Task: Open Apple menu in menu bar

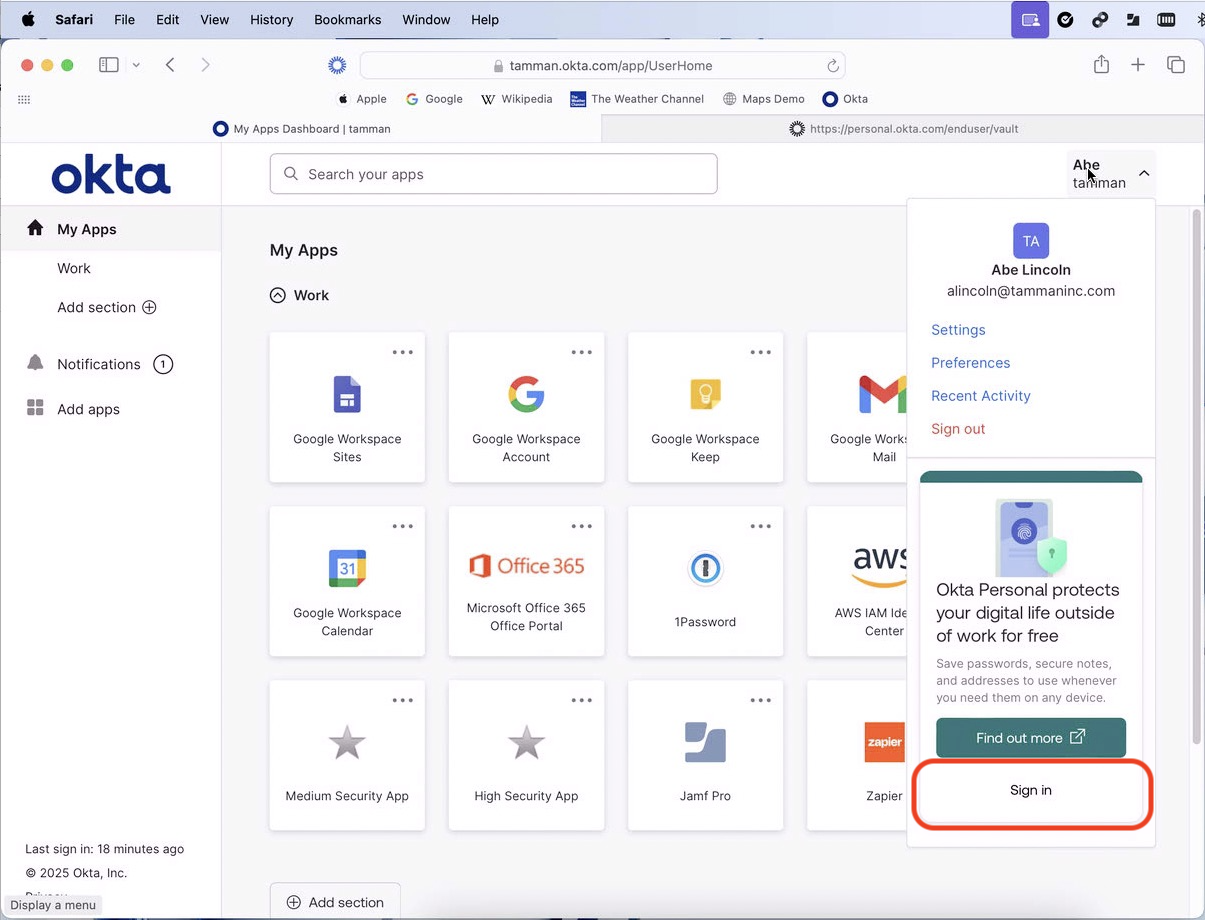Action: click(28, 19)
